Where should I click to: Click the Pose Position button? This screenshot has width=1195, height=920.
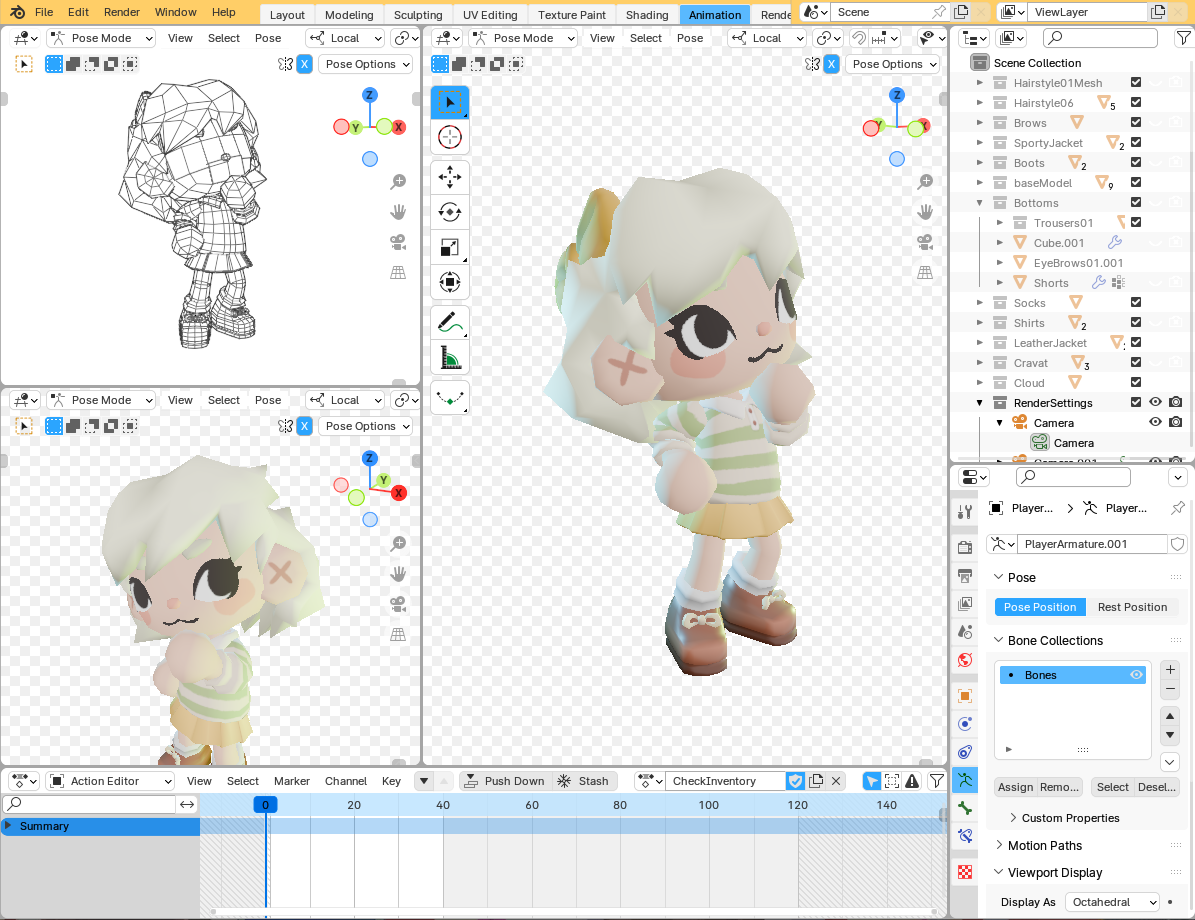tap(1040, 607)
